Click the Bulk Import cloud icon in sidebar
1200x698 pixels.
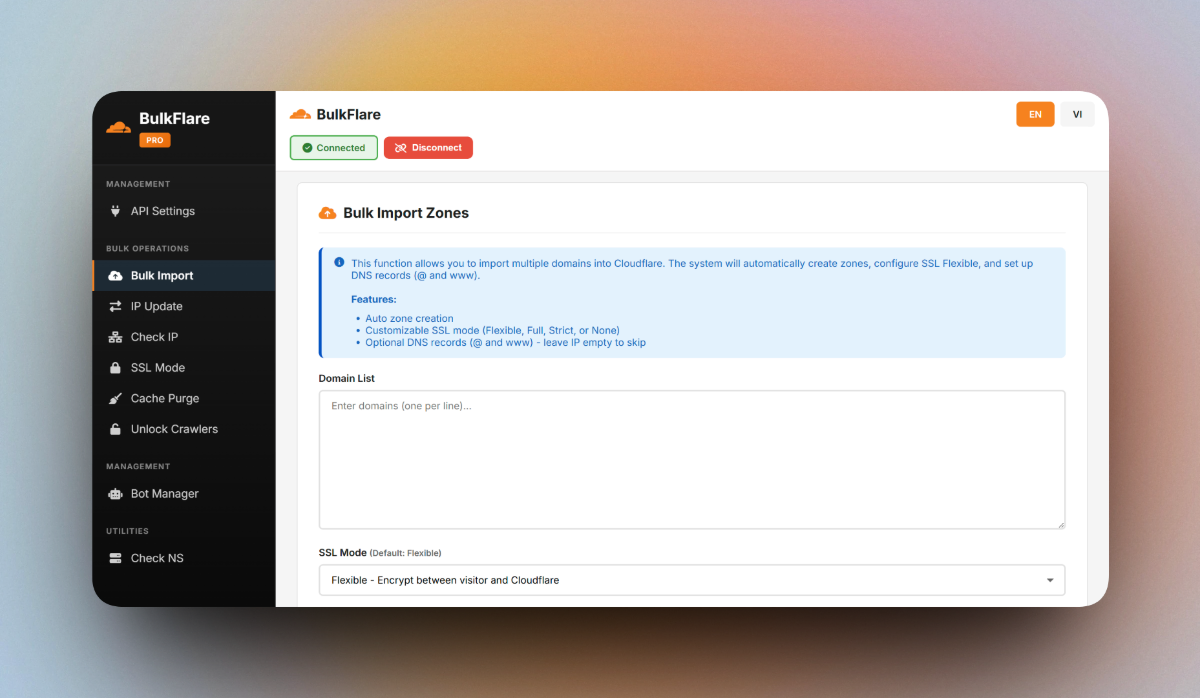coord(115,276)
